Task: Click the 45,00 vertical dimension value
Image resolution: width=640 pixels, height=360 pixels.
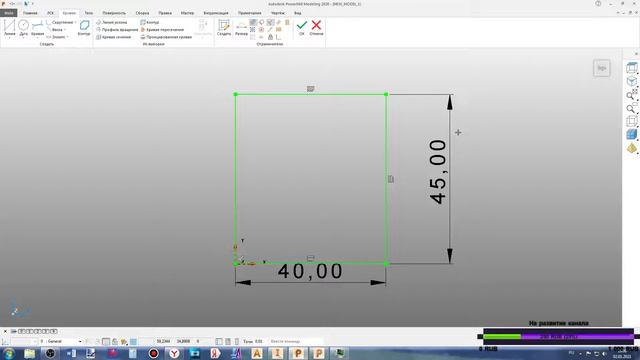Action: (438, 172)
